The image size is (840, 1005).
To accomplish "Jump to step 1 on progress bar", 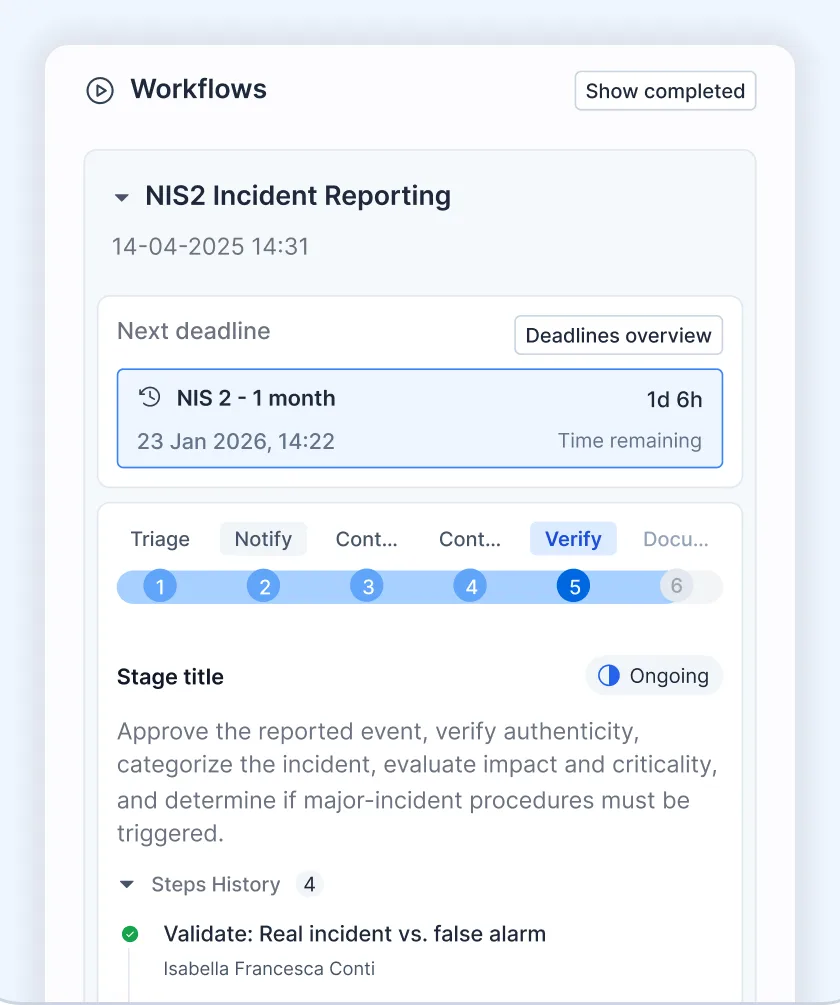I will [x=160, y=586].
